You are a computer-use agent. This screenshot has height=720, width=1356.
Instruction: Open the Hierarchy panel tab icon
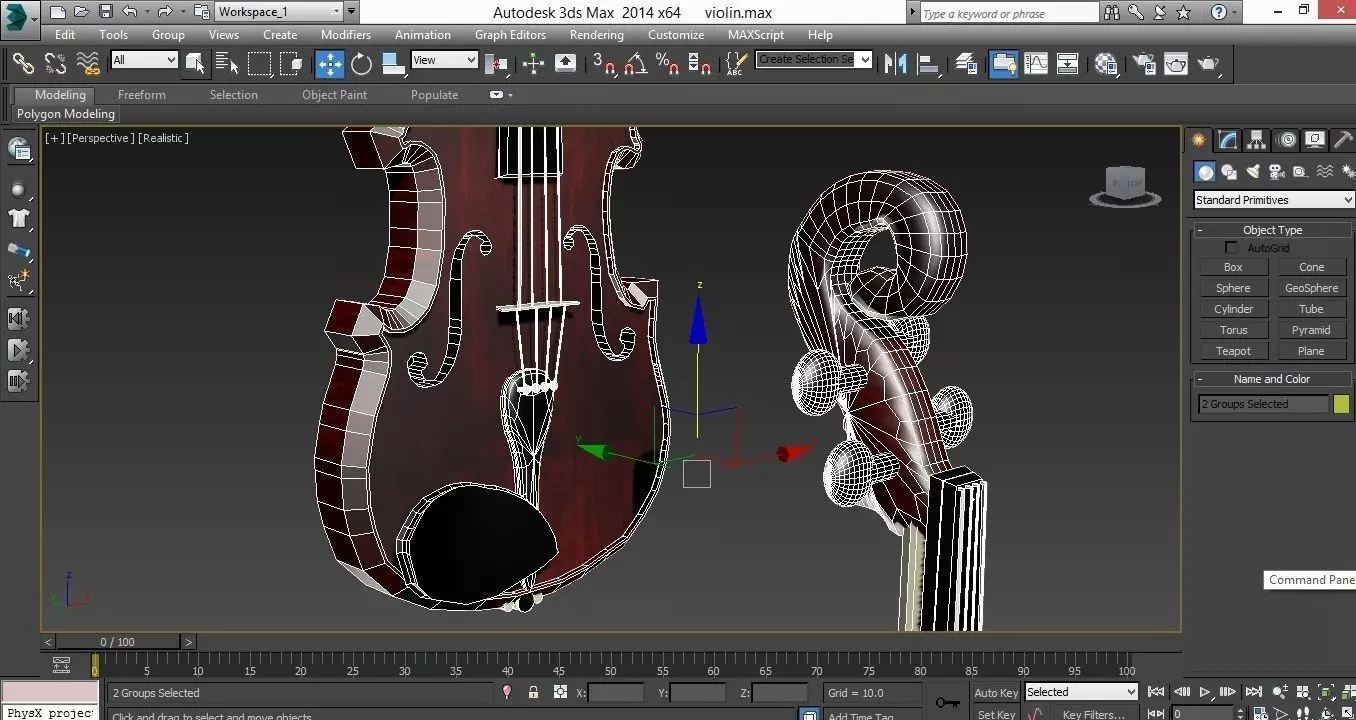coord(1257,140)
